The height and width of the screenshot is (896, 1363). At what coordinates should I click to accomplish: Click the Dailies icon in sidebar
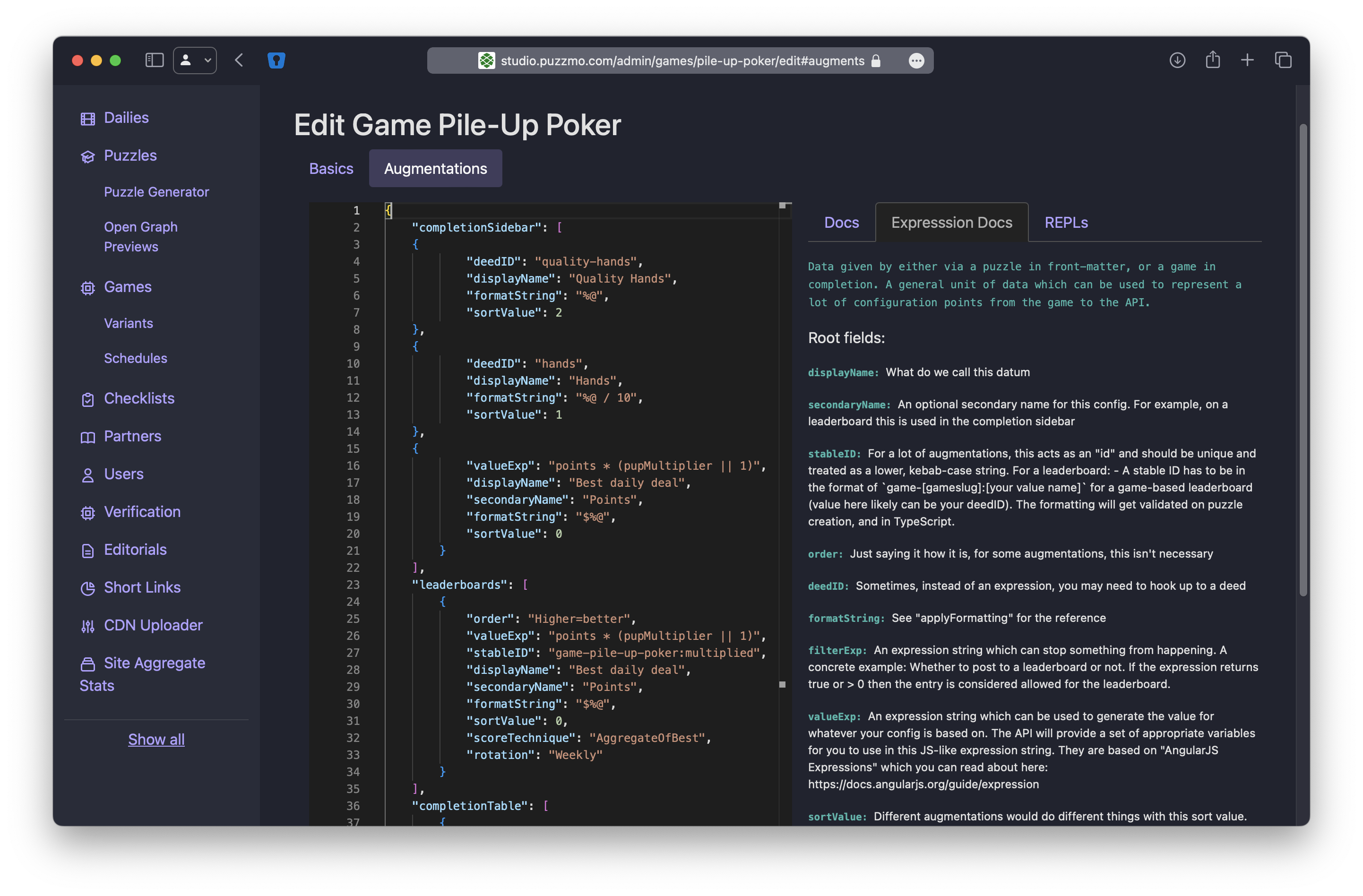[x=87, y=119]
